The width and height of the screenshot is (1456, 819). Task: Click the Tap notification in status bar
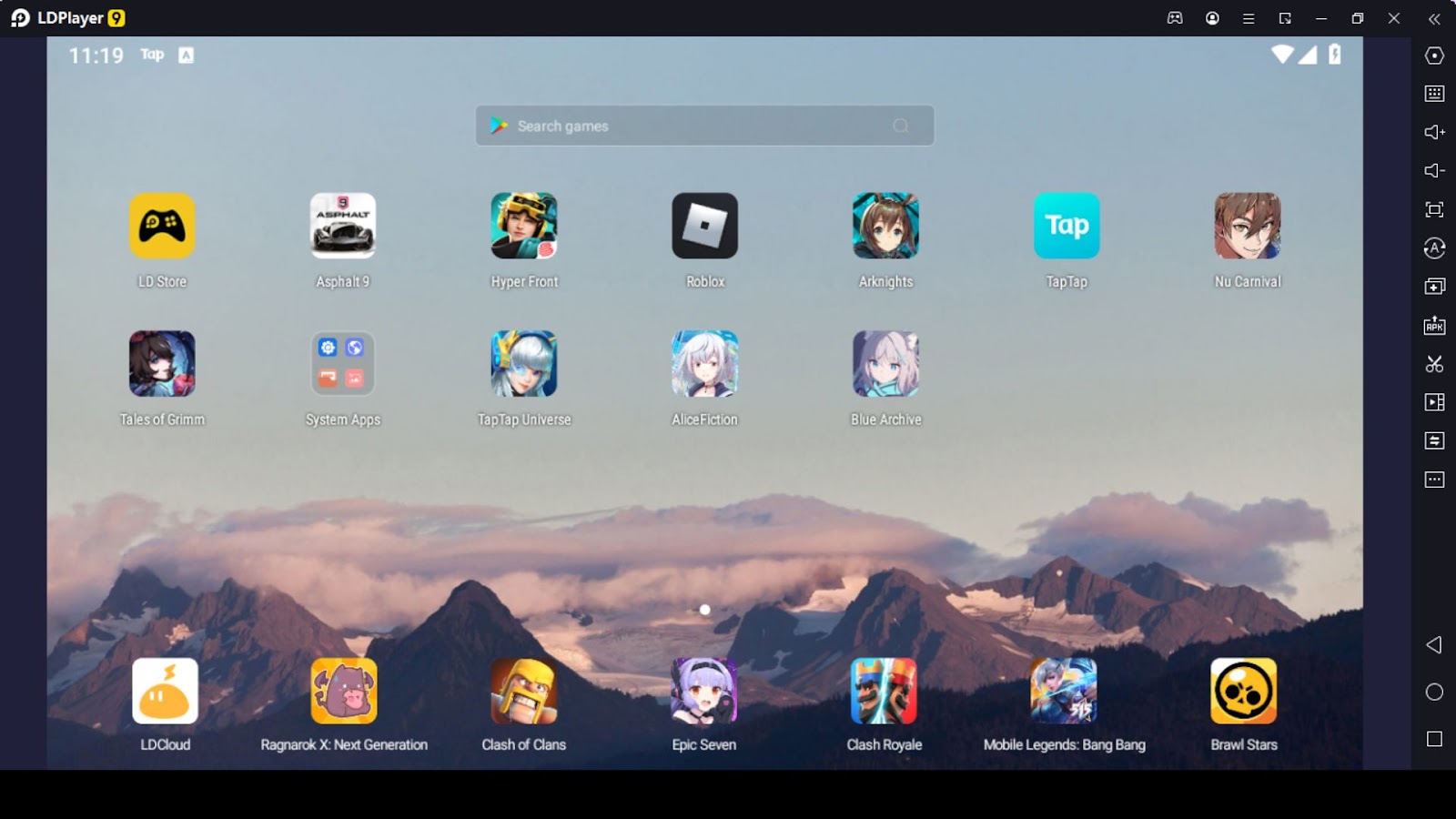click(152, 55)
